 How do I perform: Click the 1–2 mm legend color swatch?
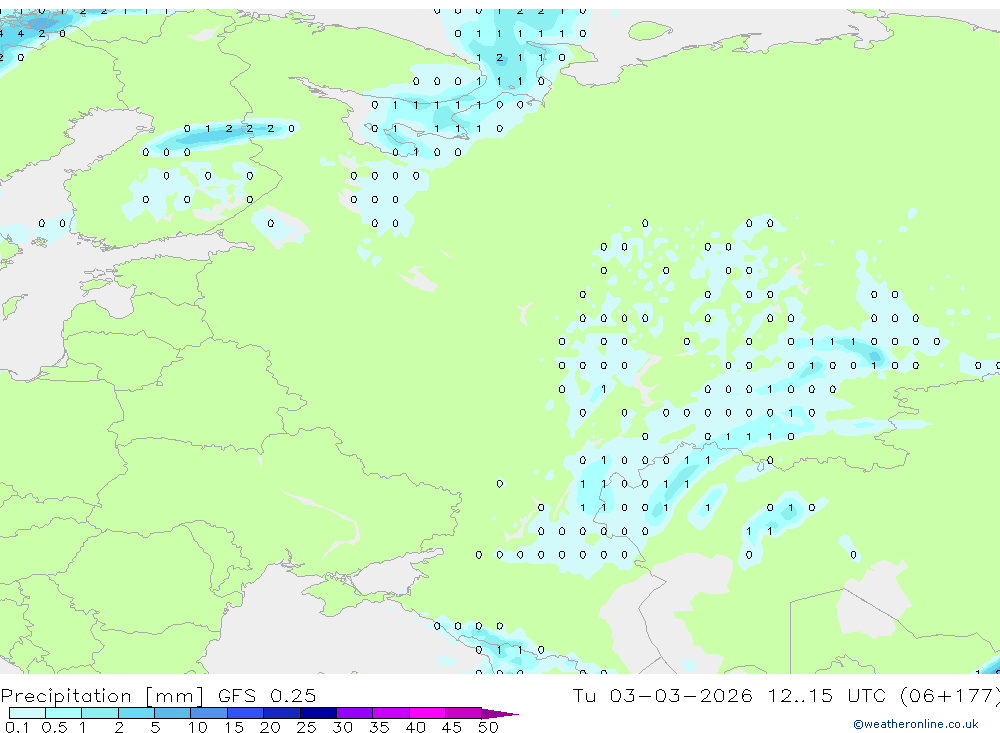pyautogui.click(x=100, y=713)
